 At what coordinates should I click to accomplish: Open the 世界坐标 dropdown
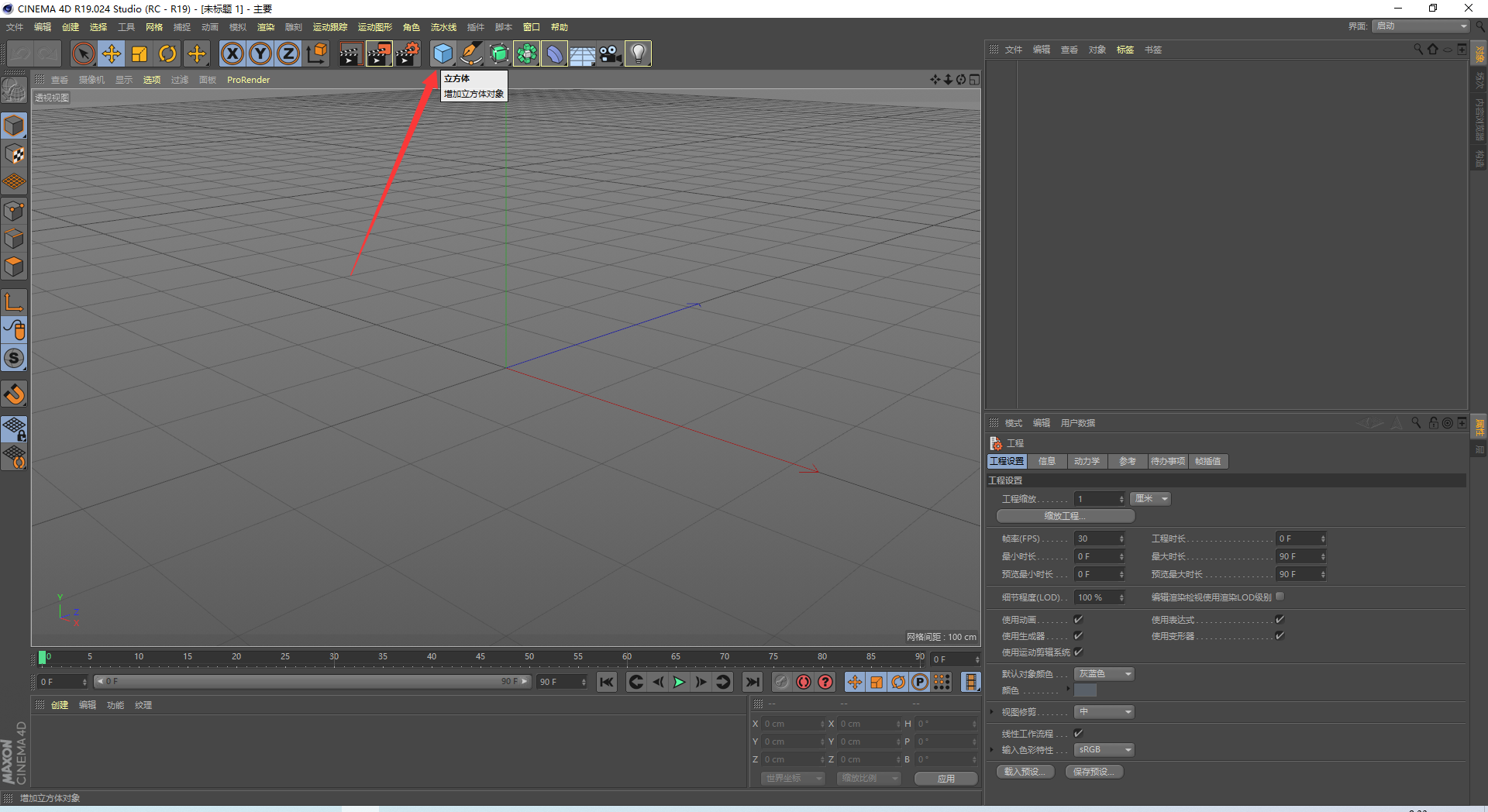[x=793, y=778]
